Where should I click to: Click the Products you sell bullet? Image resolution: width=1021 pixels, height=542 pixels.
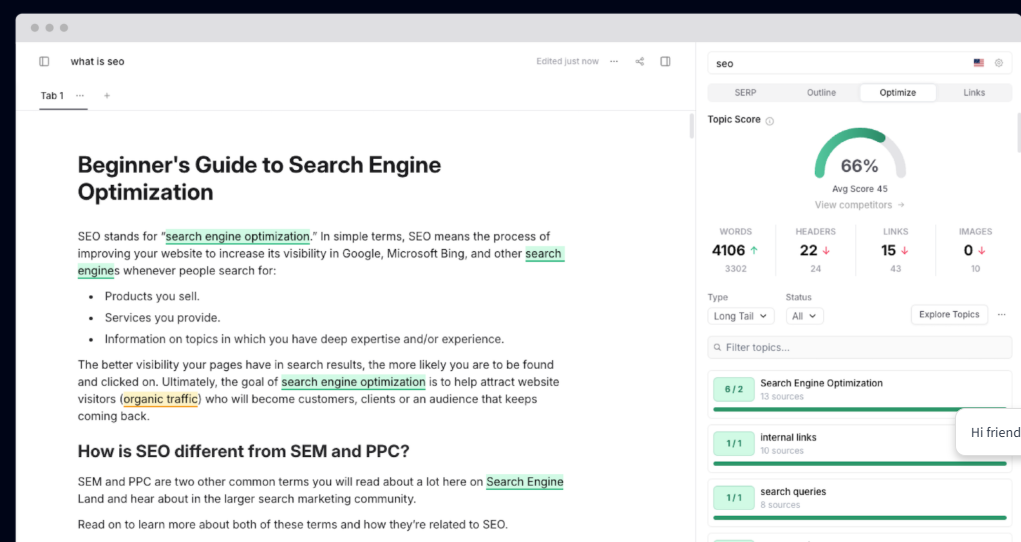pyautogui.click(x=152, y=296)
